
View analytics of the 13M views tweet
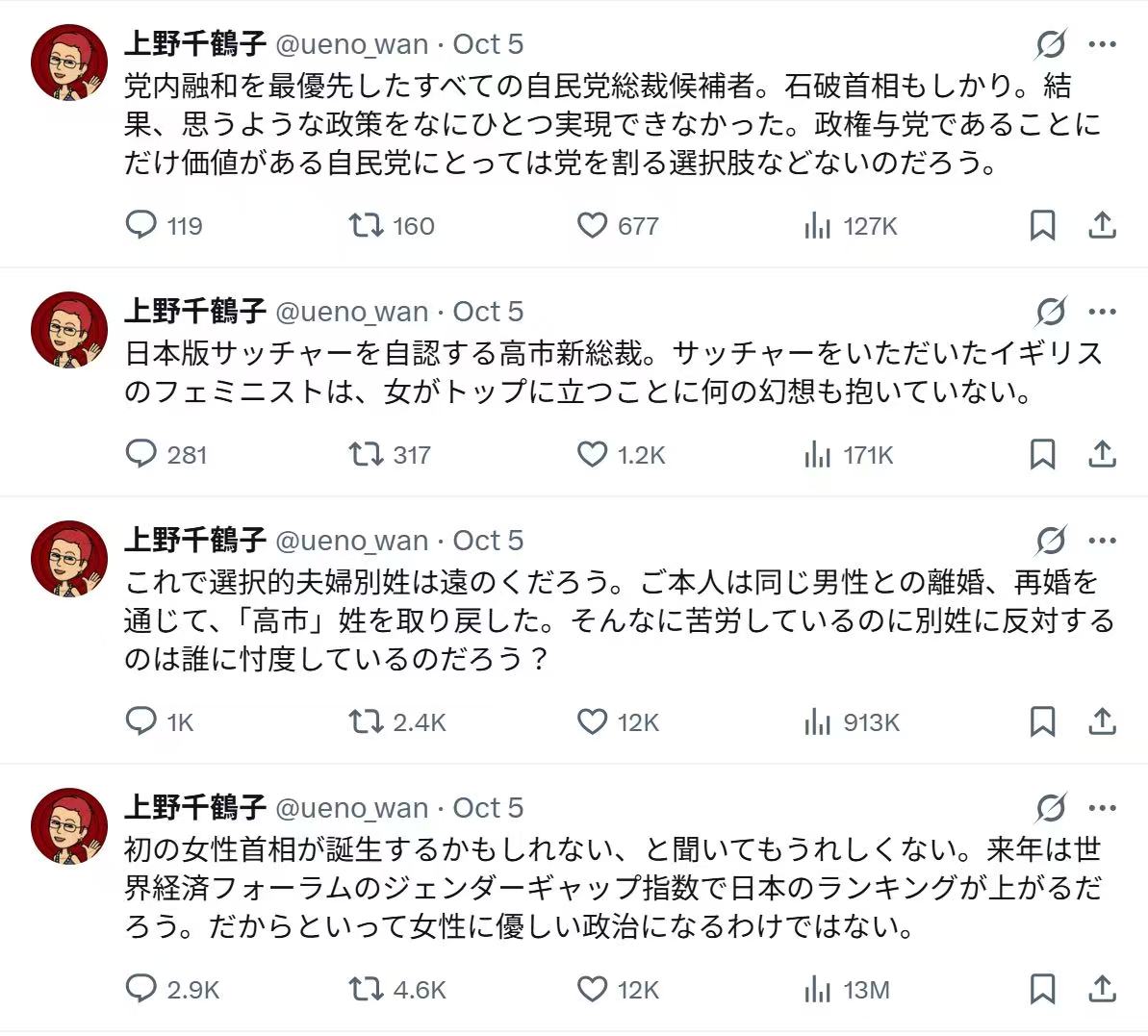pyautogui.click(x=817, y=989)
